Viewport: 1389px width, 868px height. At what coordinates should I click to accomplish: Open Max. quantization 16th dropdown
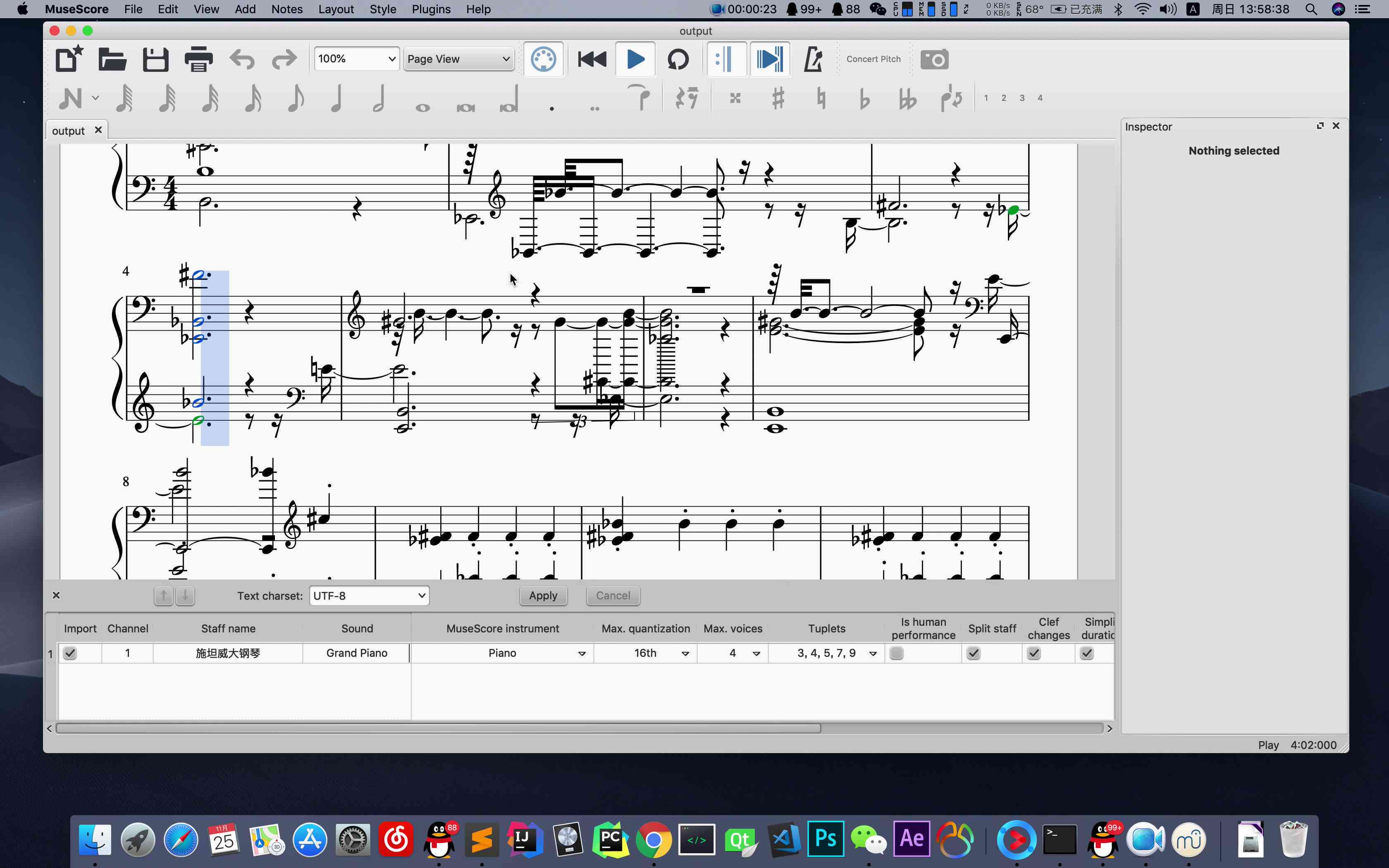[646, 653]
